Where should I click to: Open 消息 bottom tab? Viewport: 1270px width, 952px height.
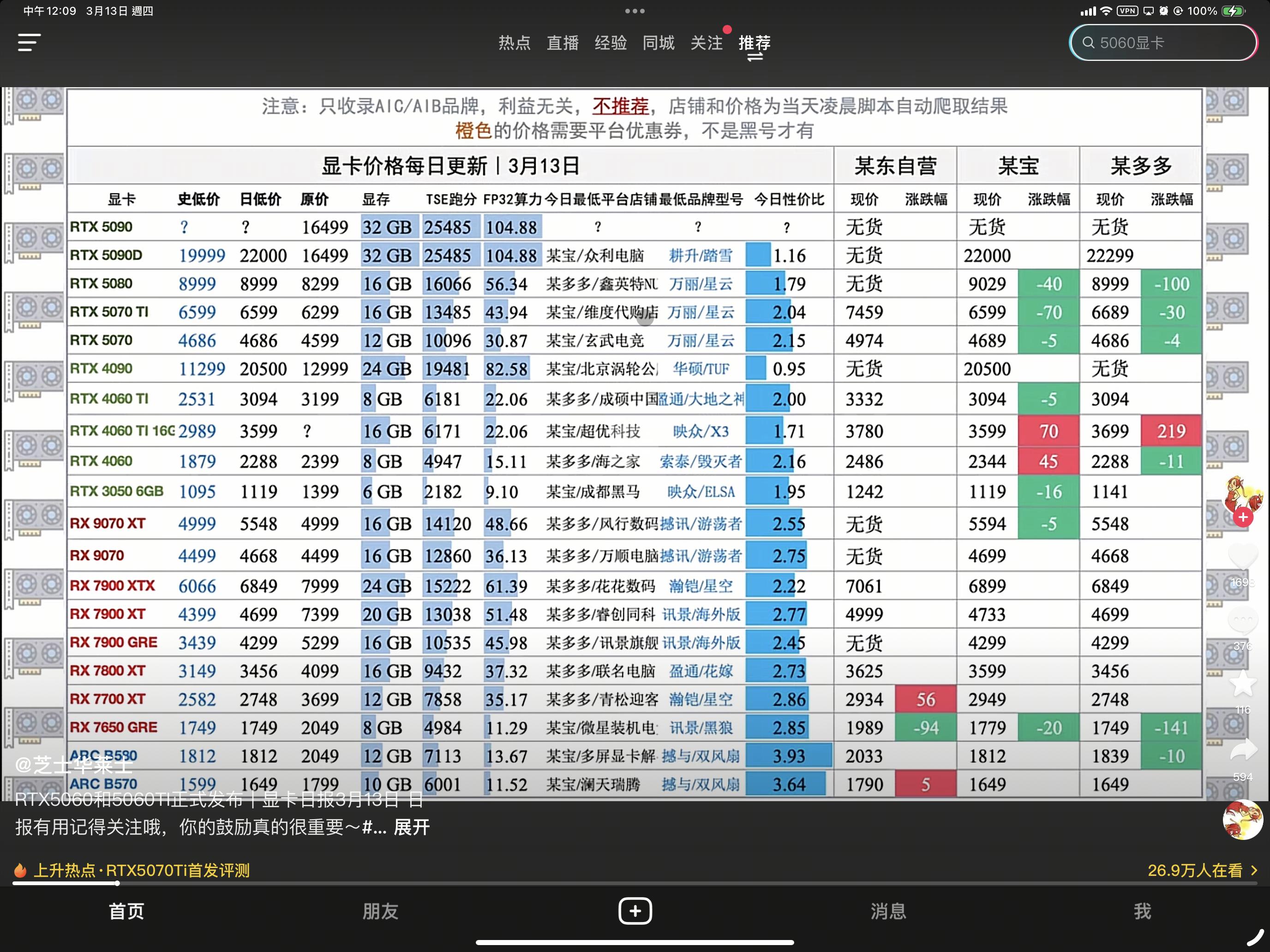889,911
